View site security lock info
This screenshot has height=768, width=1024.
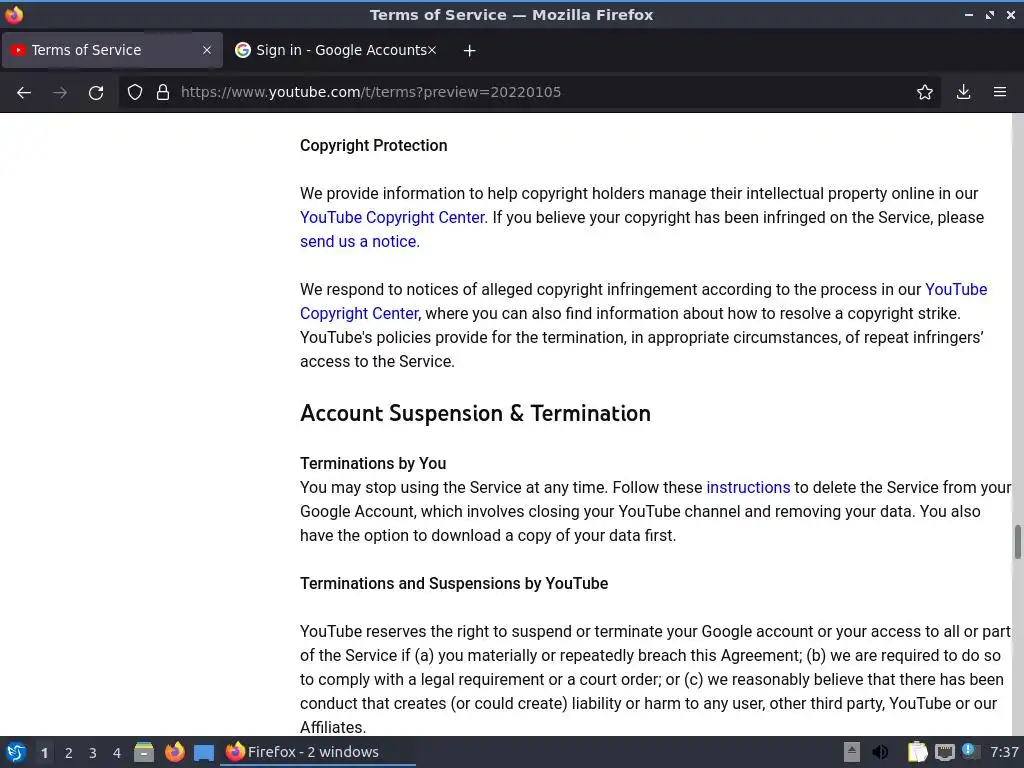coord(163,92)
